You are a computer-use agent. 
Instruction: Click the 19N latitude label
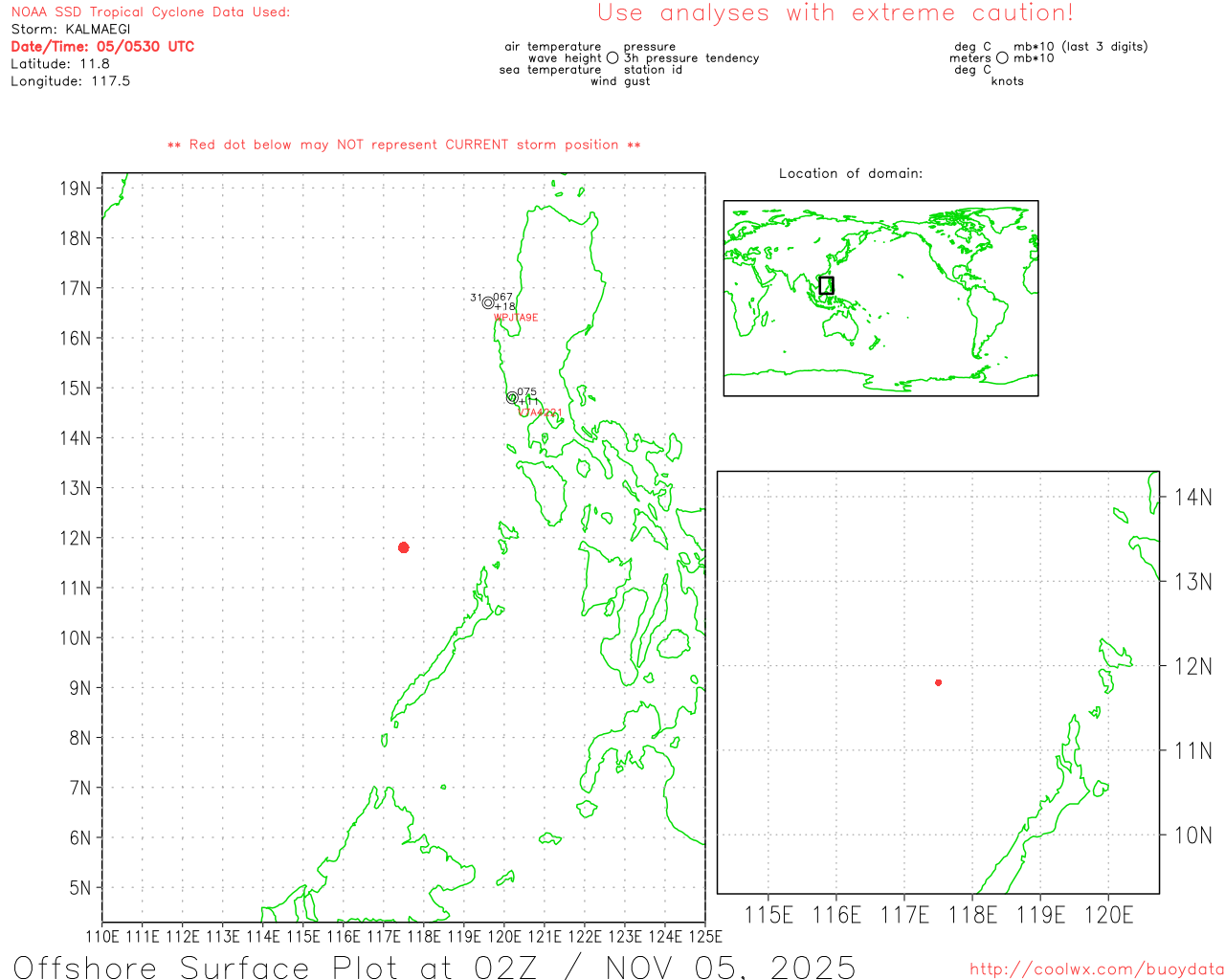click(76, 189)
